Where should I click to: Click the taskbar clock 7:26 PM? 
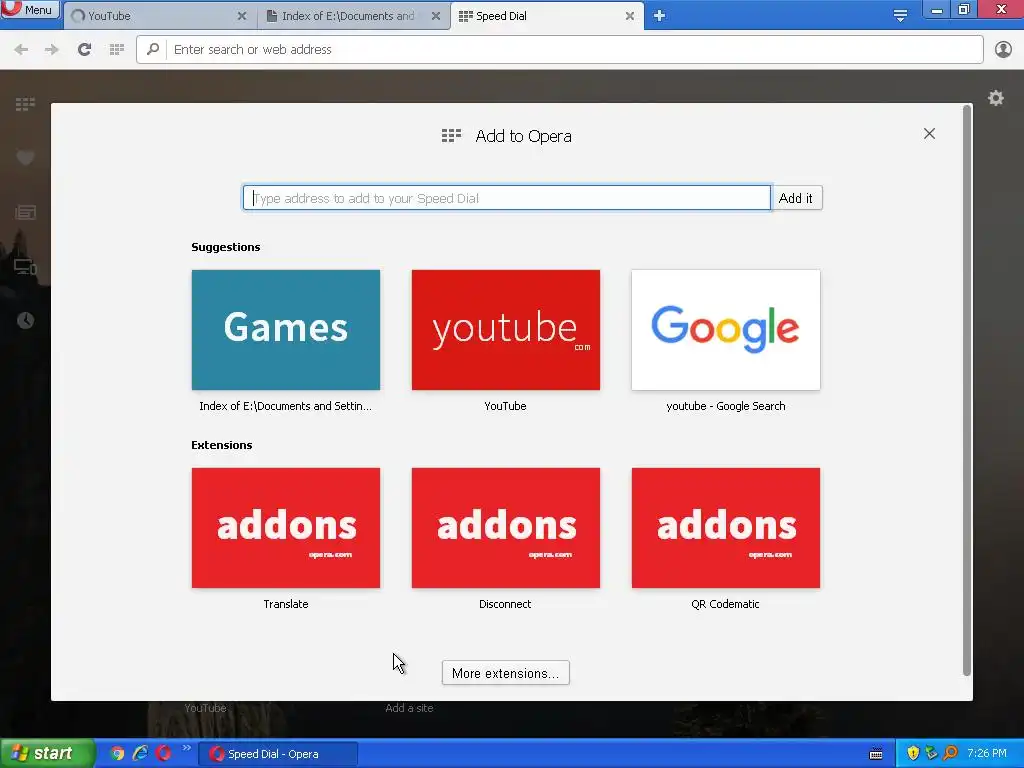[987, 754]
